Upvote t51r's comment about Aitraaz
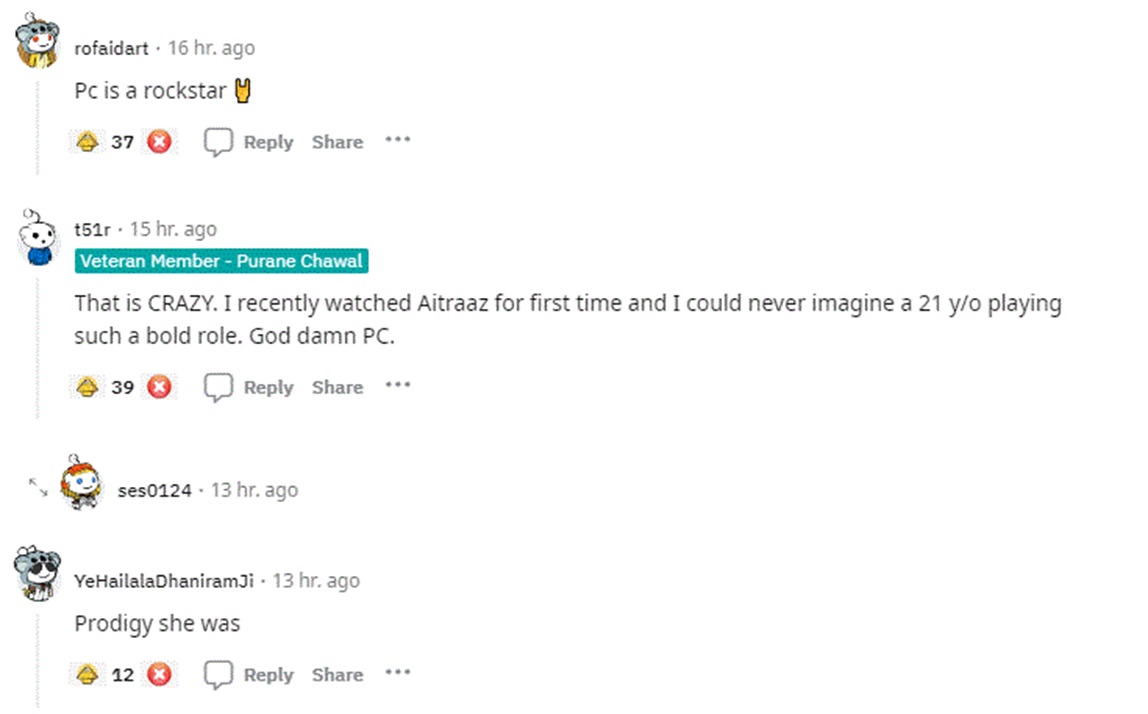 tap(88, 387)
